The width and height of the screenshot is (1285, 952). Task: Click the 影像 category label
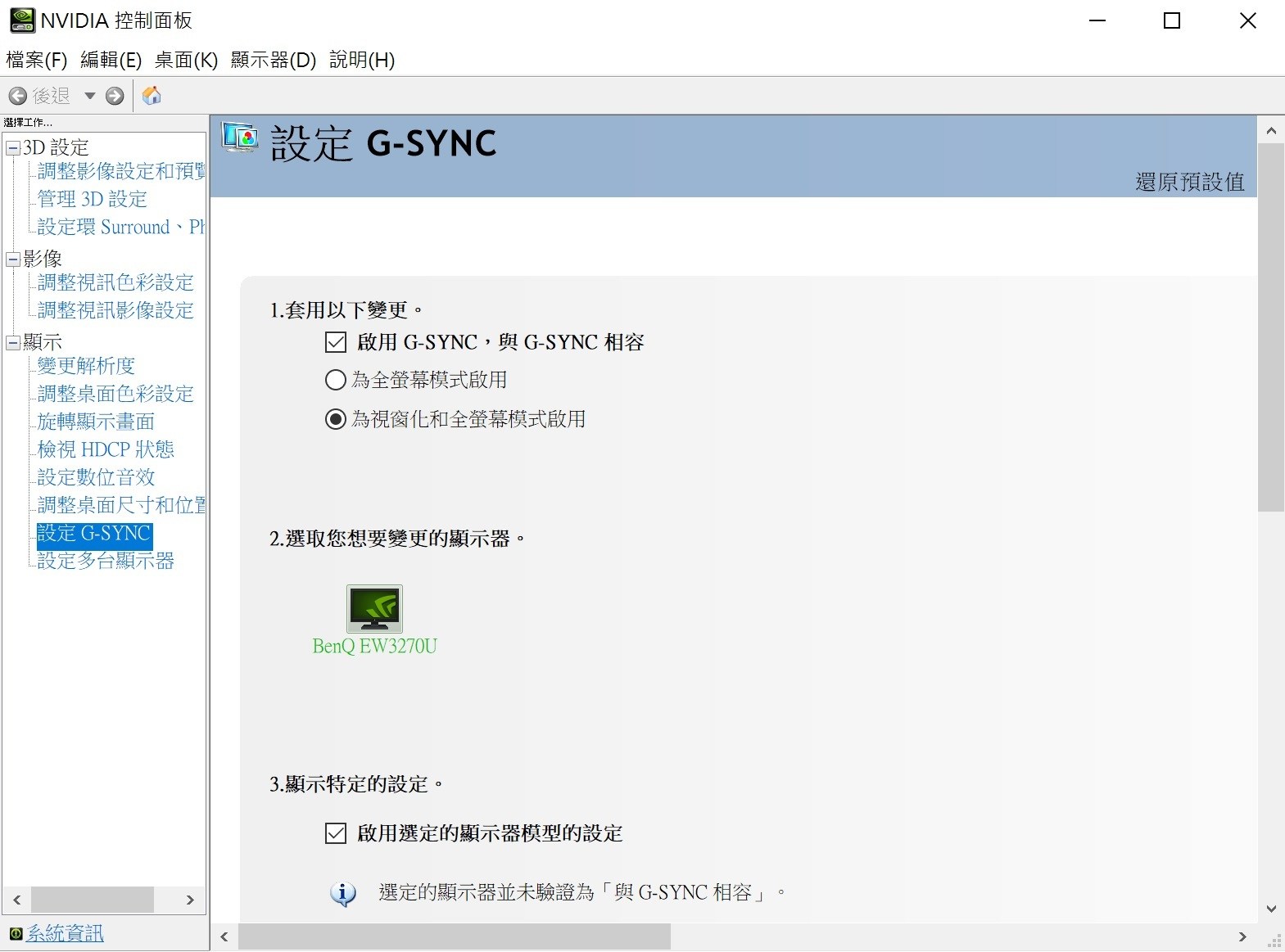(x=43, y=259)
